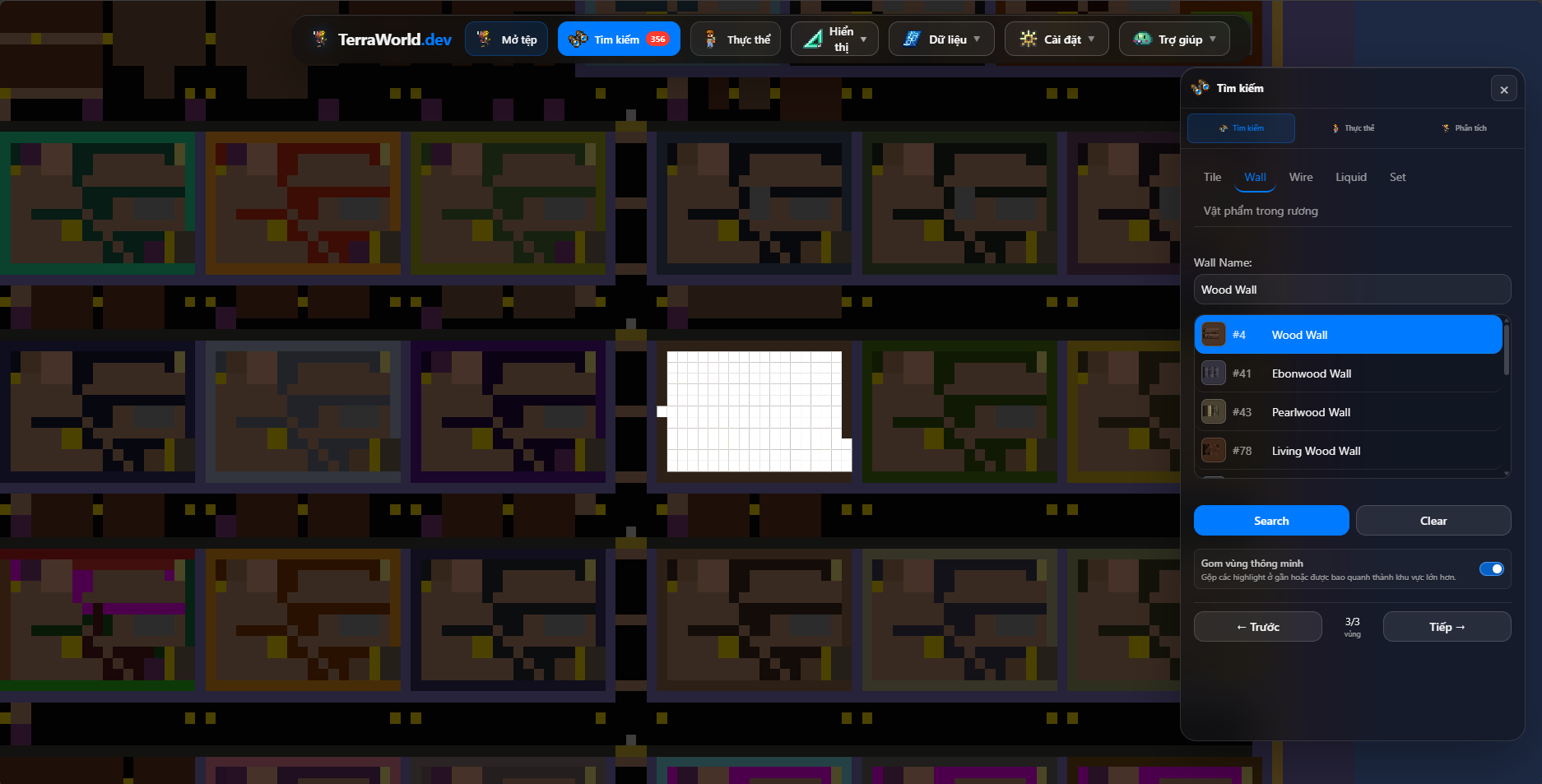Click the Trợ giúp slime icon
The width and height of the screenshot is (1542, 784).
click(x=1142, y=39)
